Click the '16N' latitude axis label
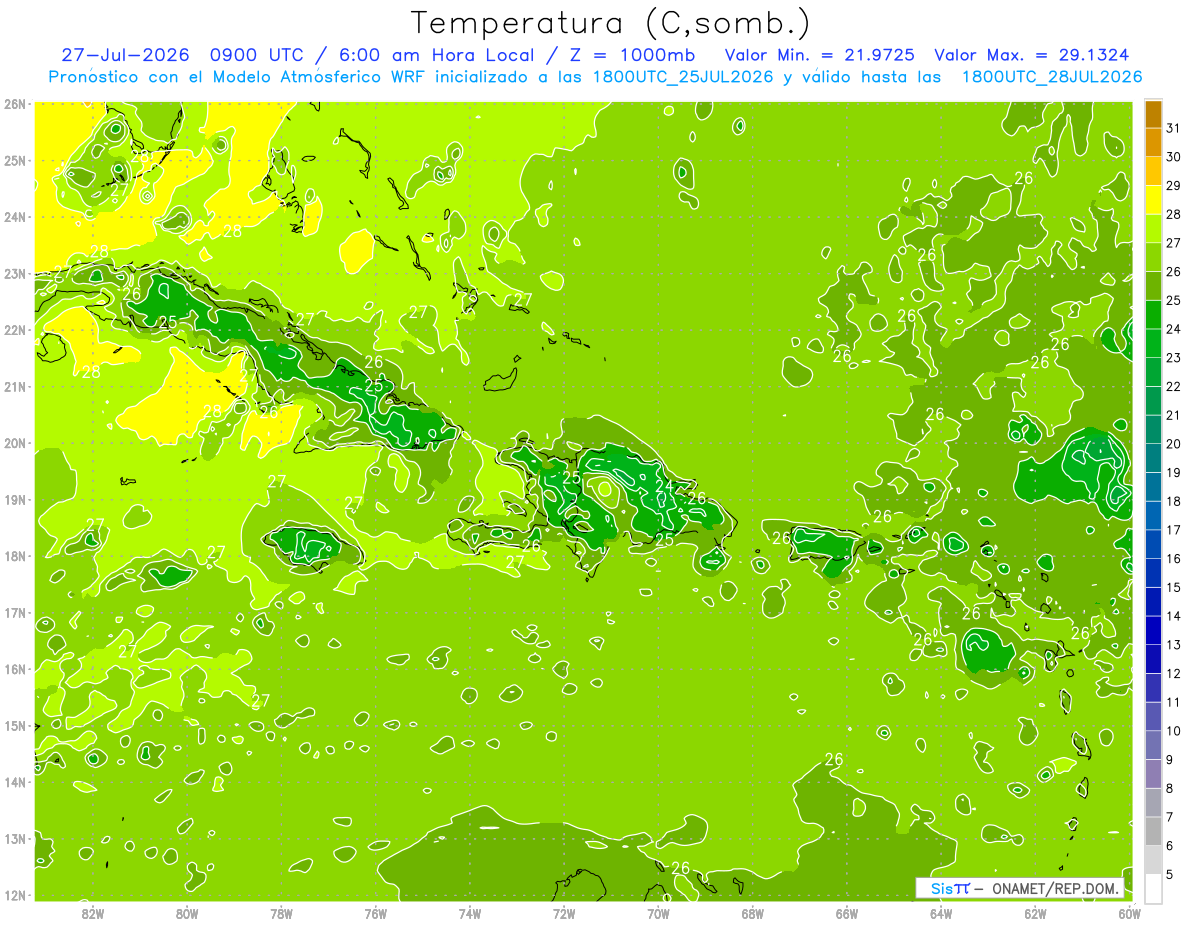 click(15, 669)
